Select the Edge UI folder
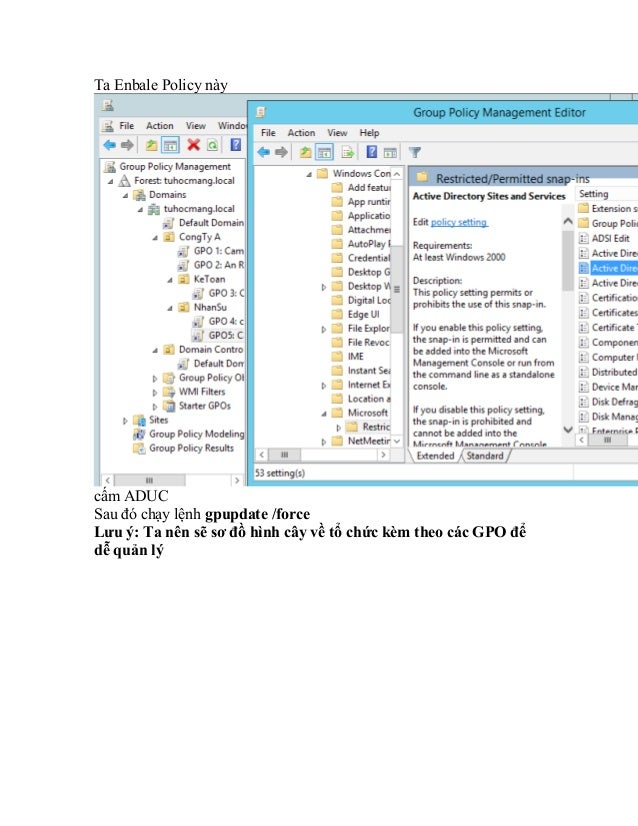This screenshot has height=826, width=638. point(356,314)
